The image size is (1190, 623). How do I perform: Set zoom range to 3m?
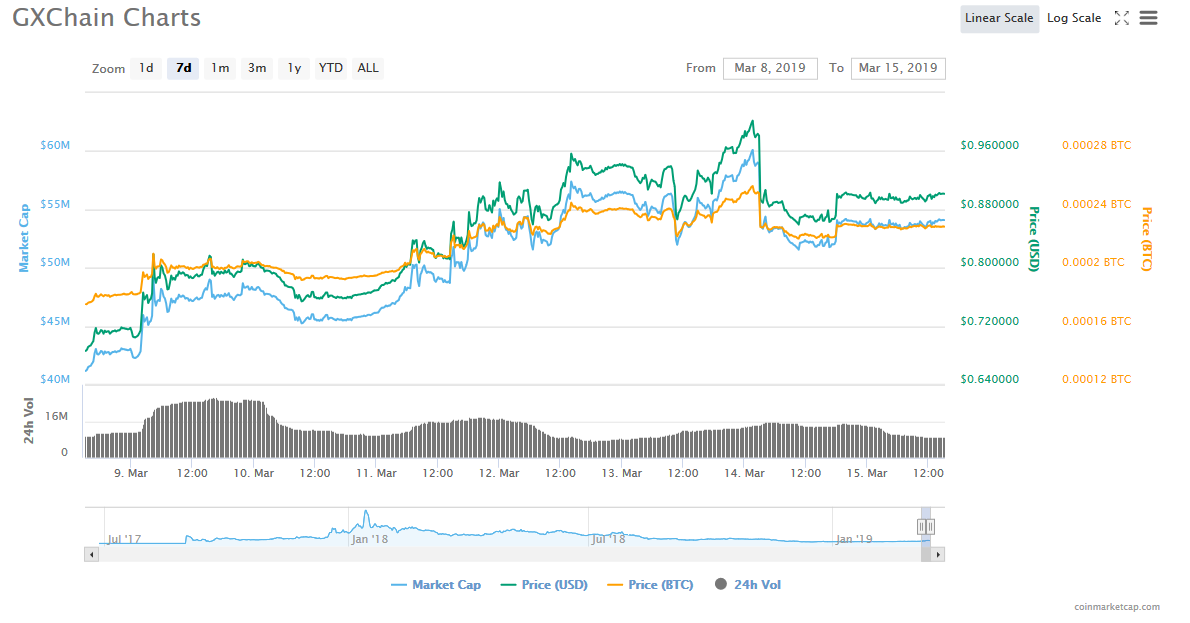click(x=257, y=68)
